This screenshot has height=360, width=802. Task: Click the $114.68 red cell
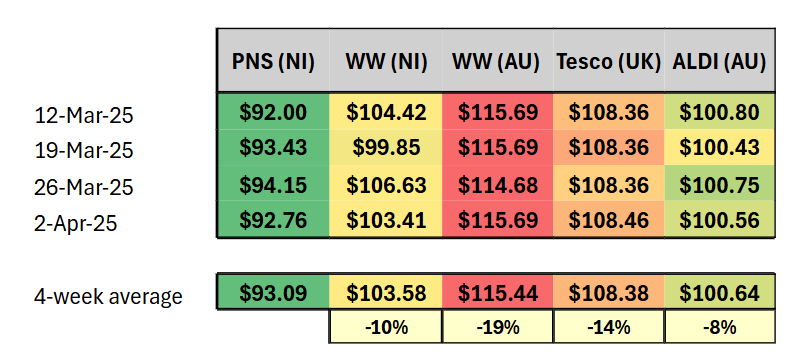click(x=498, y=183)
